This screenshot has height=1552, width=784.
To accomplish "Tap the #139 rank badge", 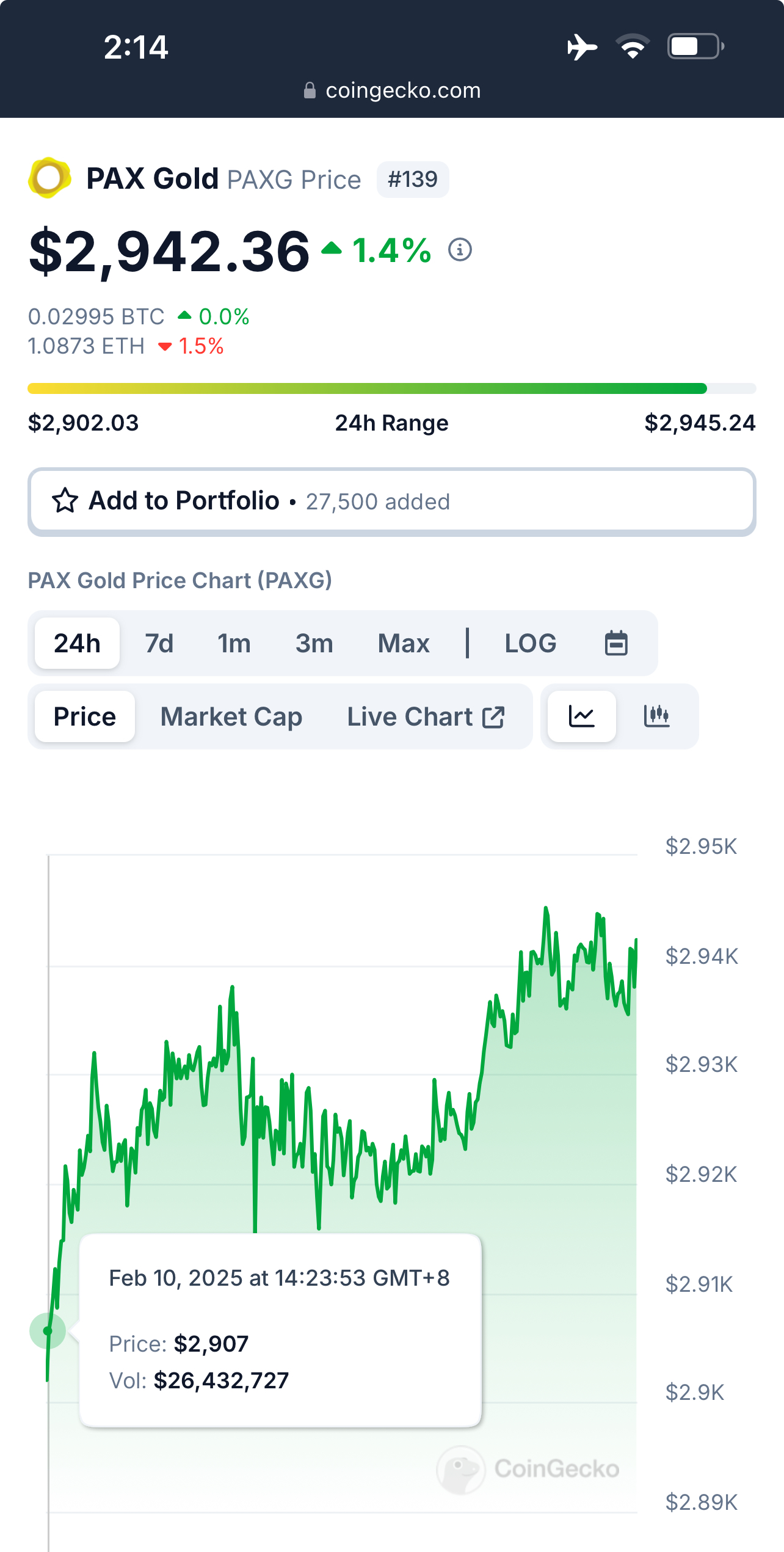I will pos(413,180).
